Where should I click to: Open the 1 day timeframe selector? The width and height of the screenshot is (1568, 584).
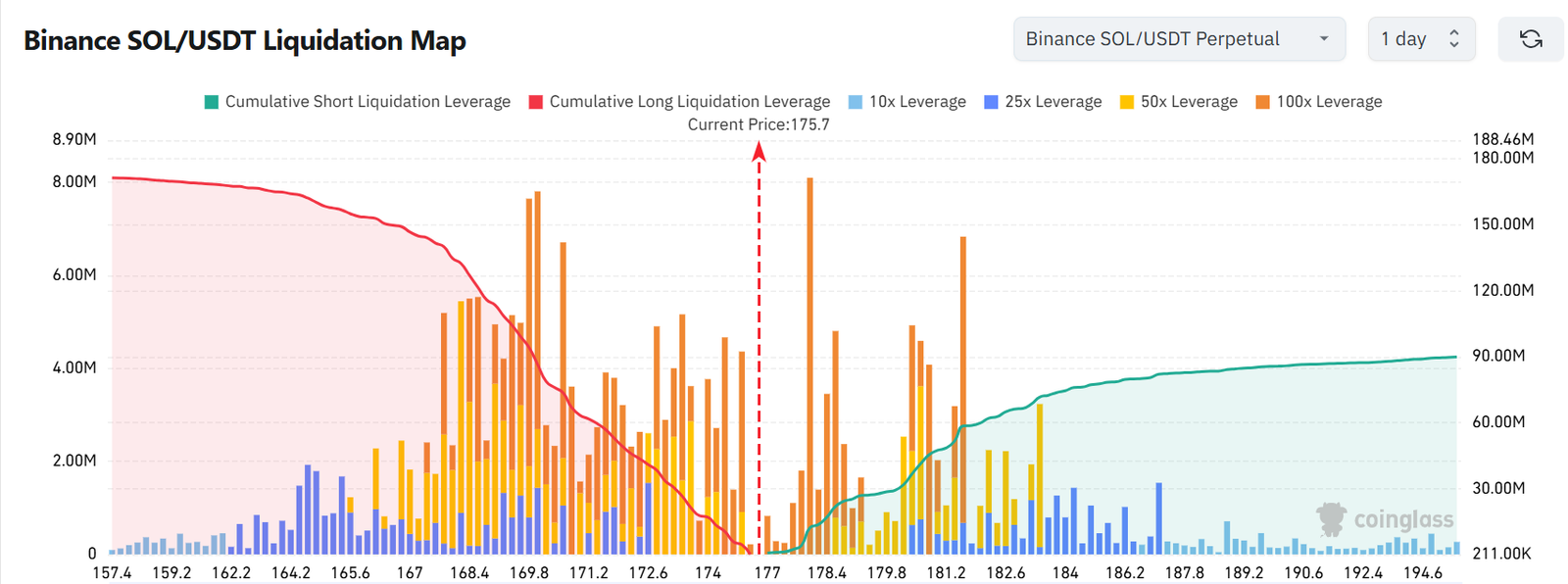(x=1421, y=39)
